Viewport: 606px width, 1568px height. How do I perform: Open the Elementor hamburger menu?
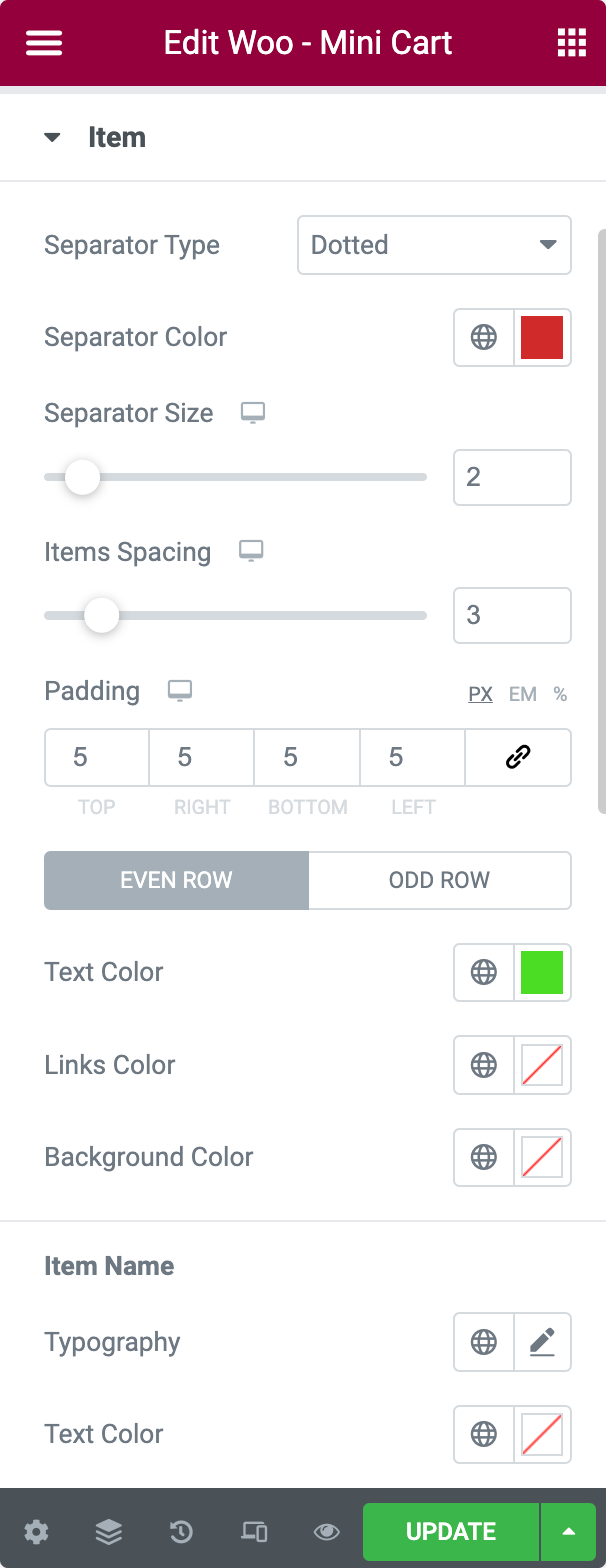pos(43,42)
